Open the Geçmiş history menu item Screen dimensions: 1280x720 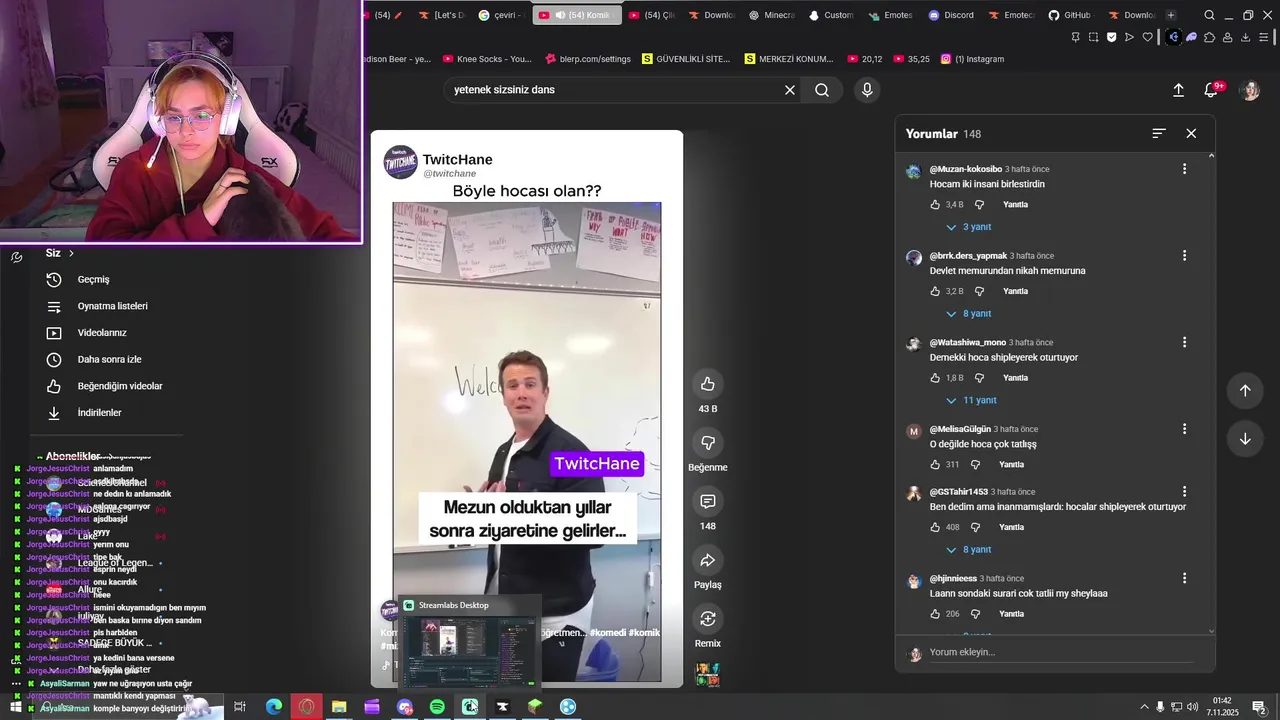pos(93,280)
